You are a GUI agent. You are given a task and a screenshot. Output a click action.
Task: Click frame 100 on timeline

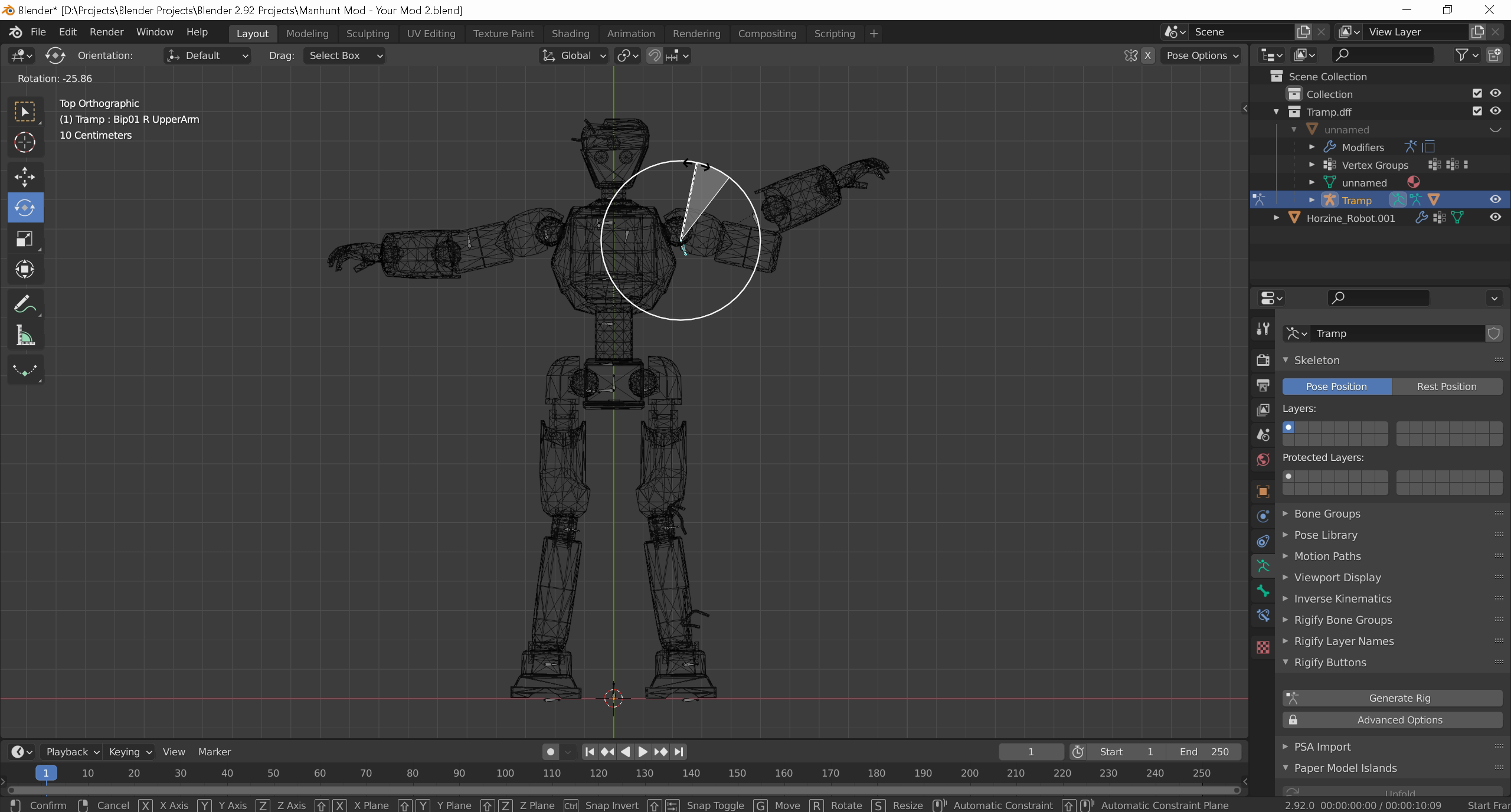[505, 773]
